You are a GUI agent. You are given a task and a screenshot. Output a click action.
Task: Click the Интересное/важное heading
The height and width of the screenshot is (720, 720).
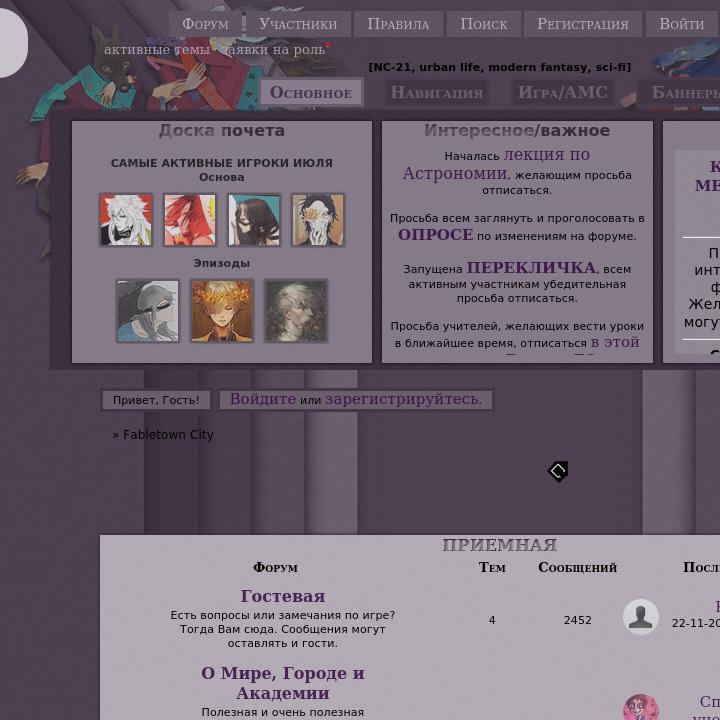coord(517,130)
